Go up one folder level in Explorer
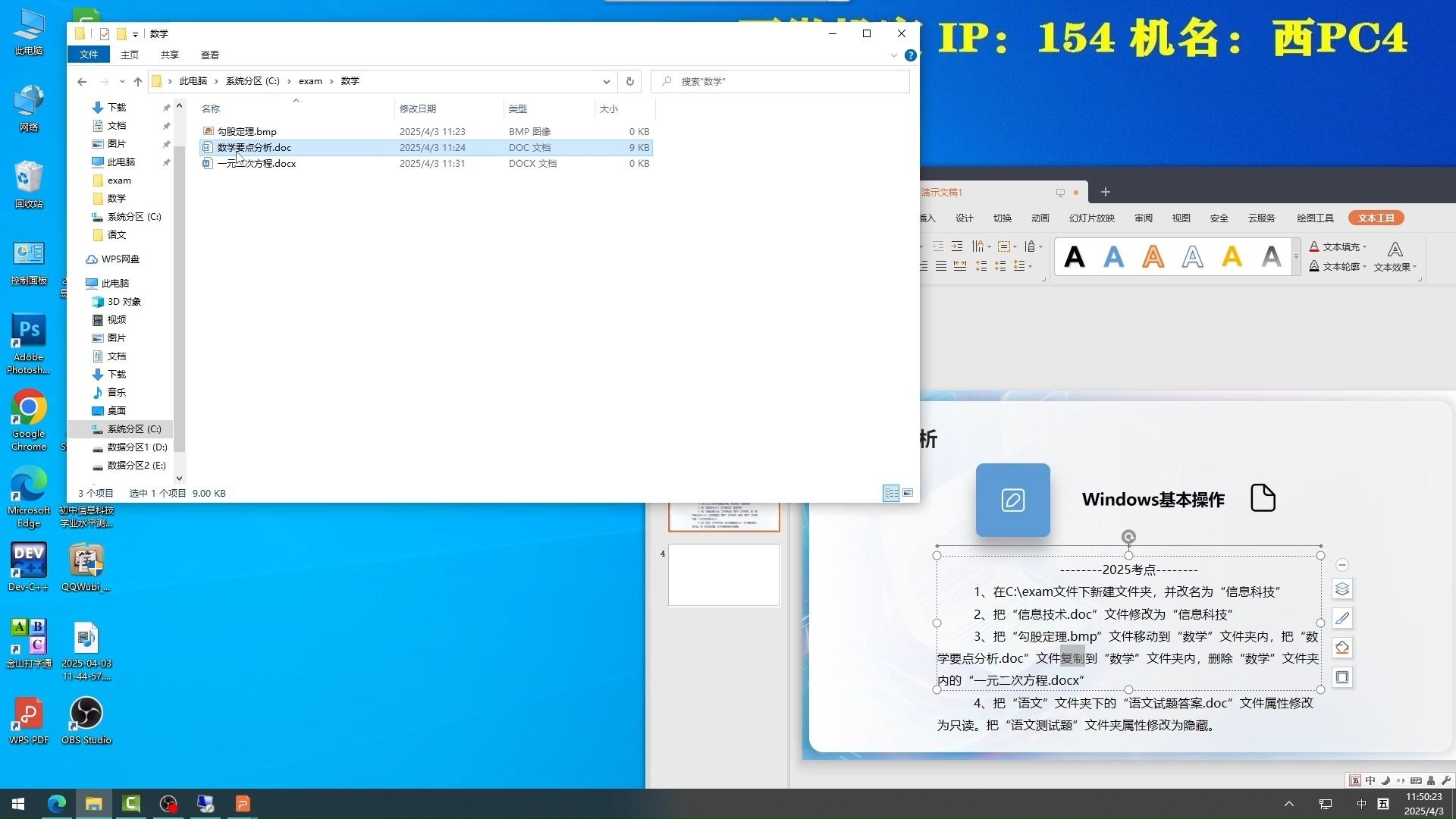 [x=137, y=81]
